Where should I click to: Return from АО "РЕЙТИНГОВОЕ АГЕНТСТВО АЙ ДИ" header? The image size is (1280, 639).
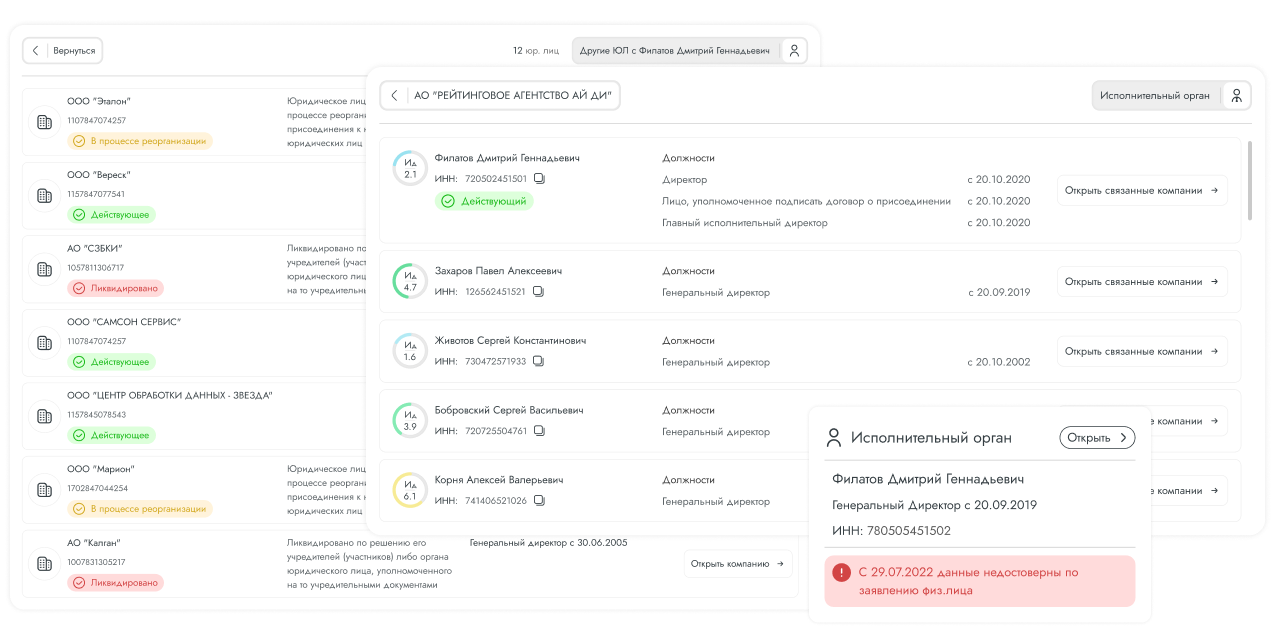[394, 96]
